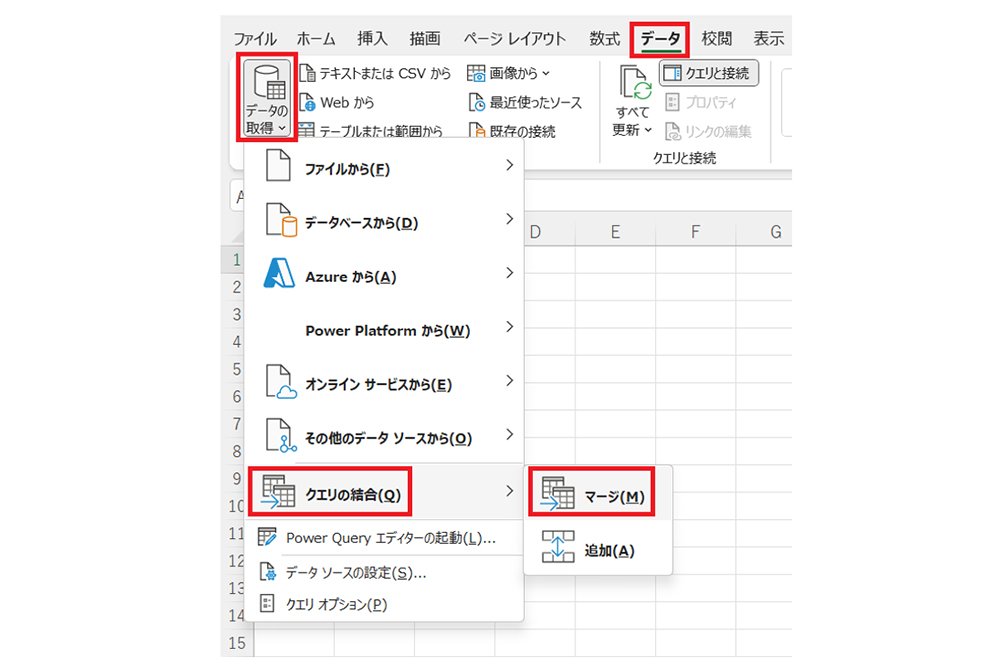
Task: Expand arrow beside その他のデータ ソースから
Action: coord(510,434)
